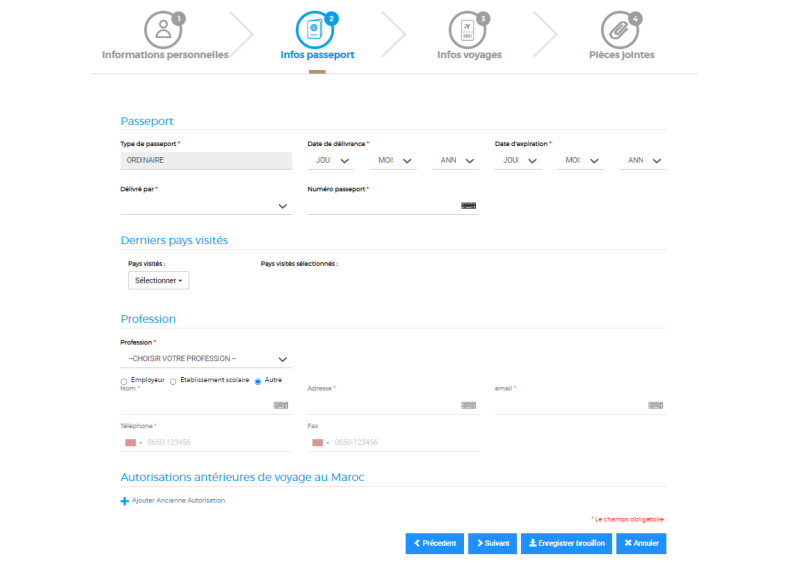Viewport: 791px width, 570px height.
Task: Click keyboard icon in Adresse field
Action: [x=468, y=405]
